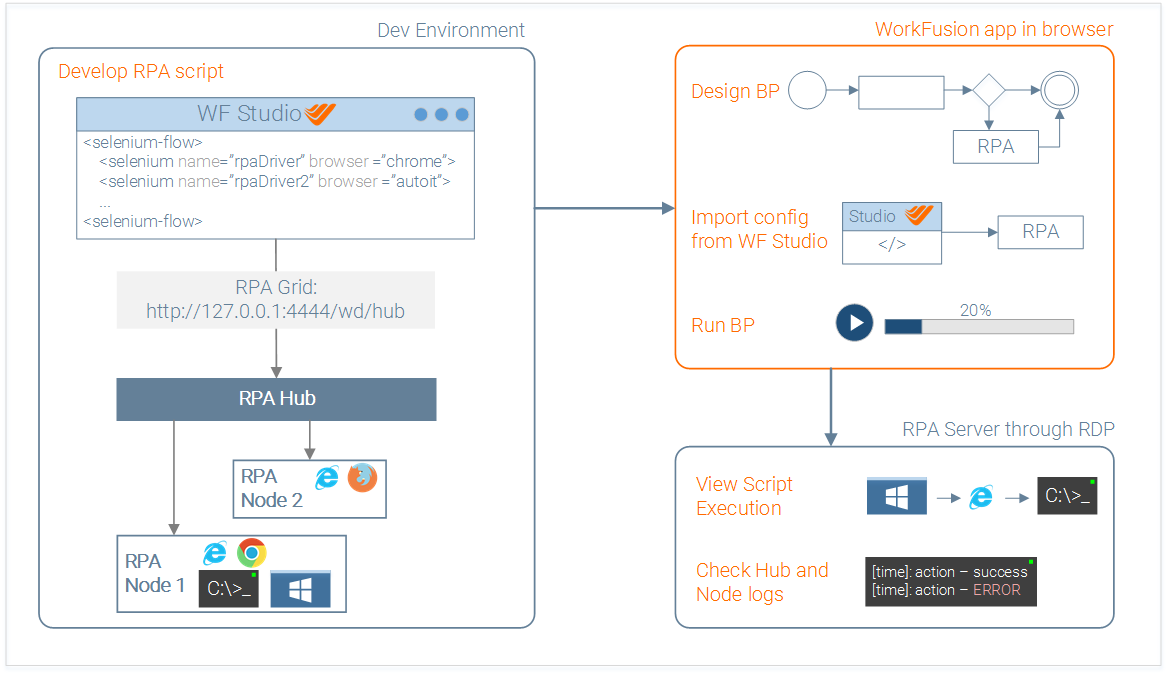Click the rpaDriver2 autoit selenium line
Screen dimensions: 1168x675
(275, 182)
